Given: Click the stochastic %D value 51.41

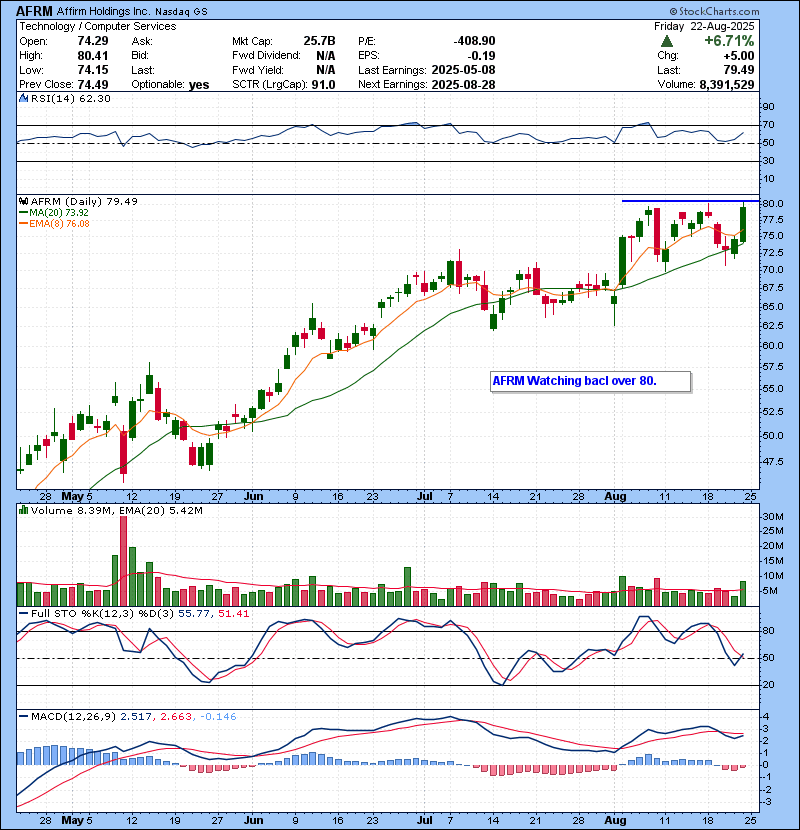Looking at the screenshot, I should click(x=233, y=614).
